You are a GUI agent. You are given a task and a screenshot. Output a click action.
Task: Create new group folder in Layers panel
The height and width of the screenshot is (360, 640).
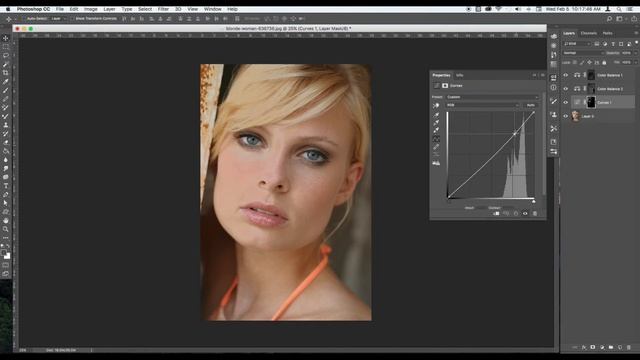[x=611, y=347]
